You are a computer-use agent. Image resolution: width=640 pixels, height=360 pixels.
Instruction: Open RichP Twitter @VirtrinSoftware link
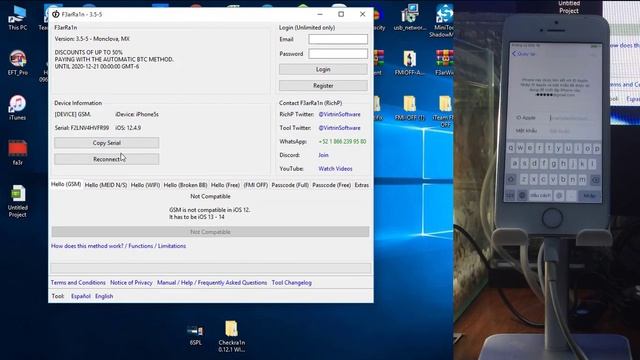point(340,114)
